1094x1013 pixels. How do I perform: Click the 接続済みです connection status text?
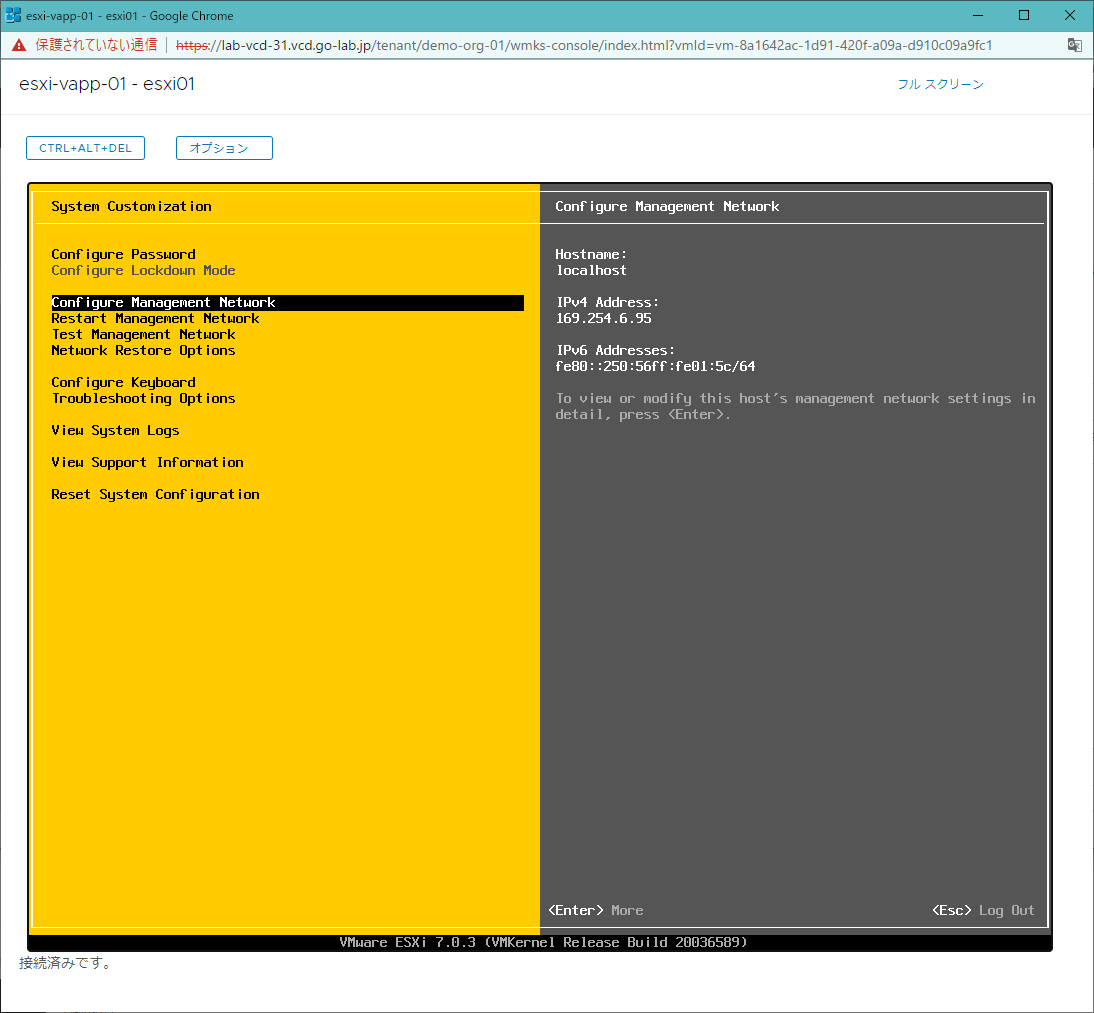(64, 963)
